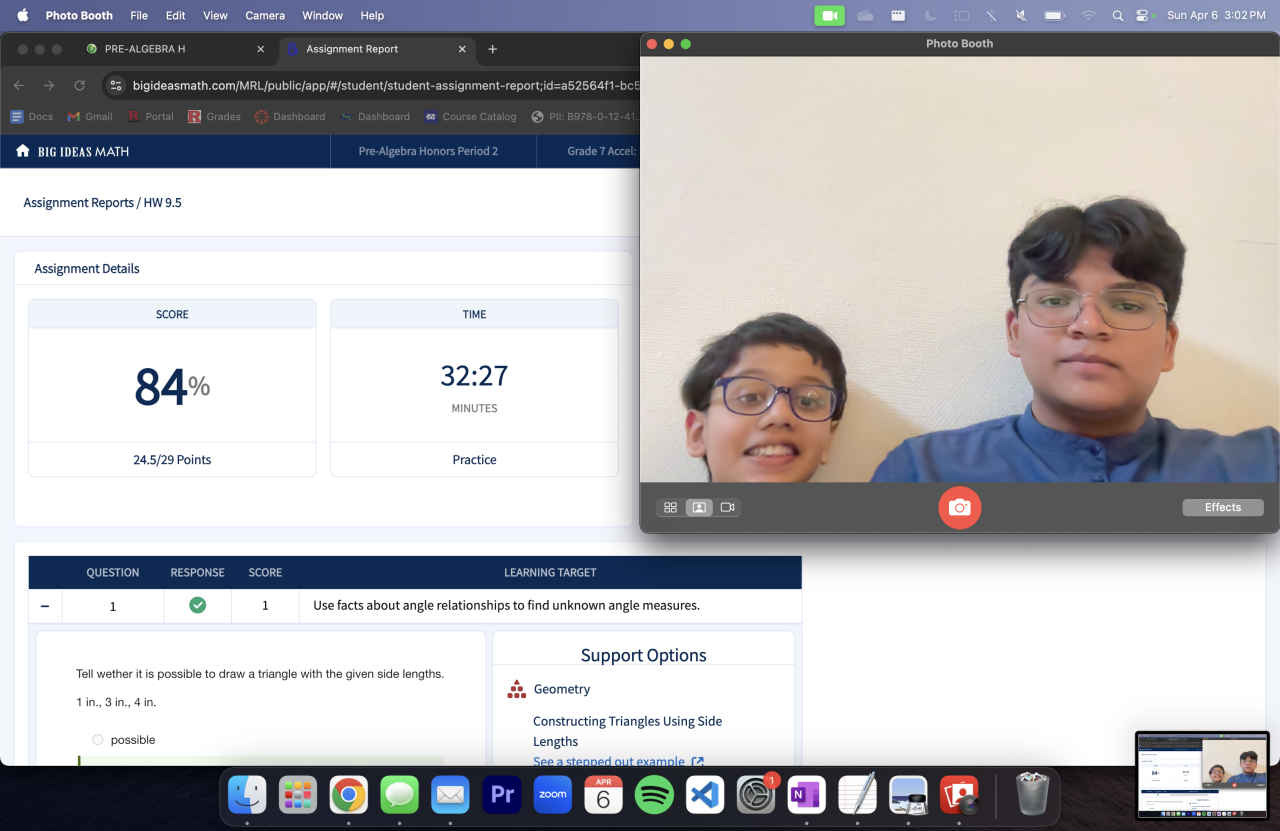The image size is (1280, 831).
Task: Click the battery status icon
Action: [x=1054, y=16]
